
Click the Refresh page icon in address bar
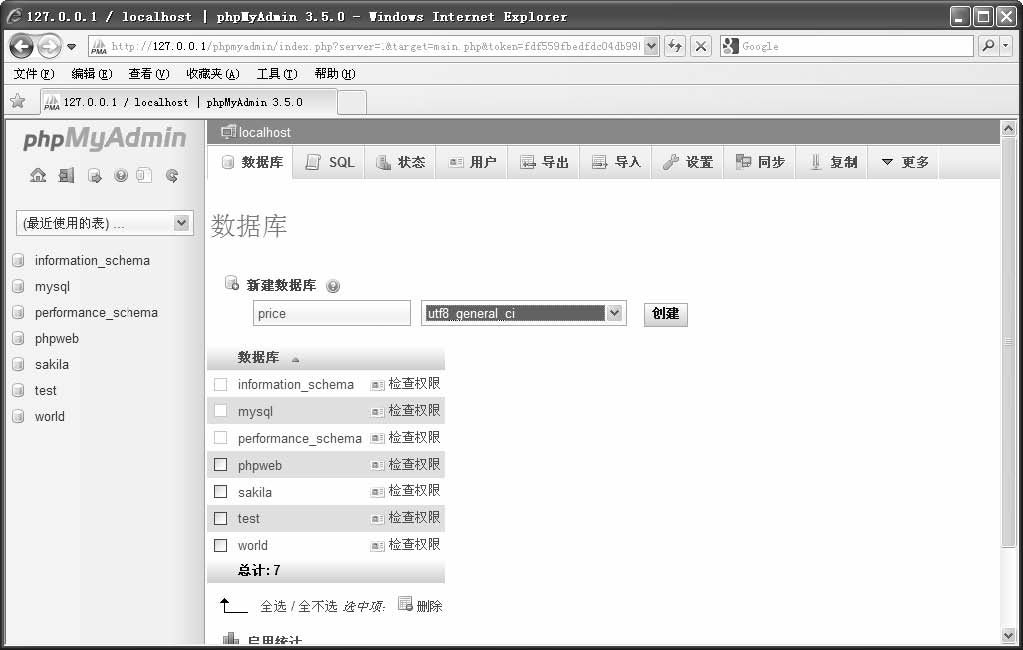pos(675,46)
